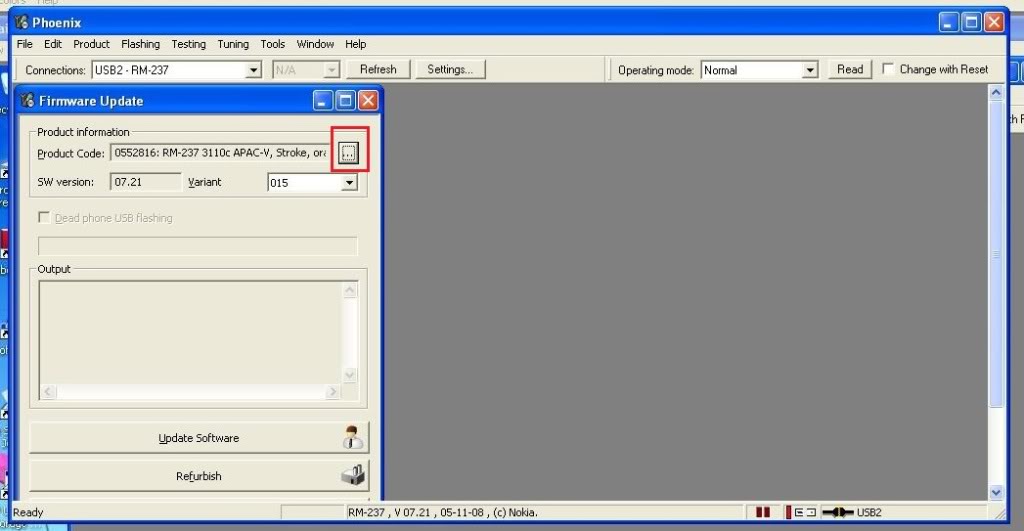Minimize the Phoenix window
The height and width of the screenshot is (531, 1024).
tap(949, 22)
